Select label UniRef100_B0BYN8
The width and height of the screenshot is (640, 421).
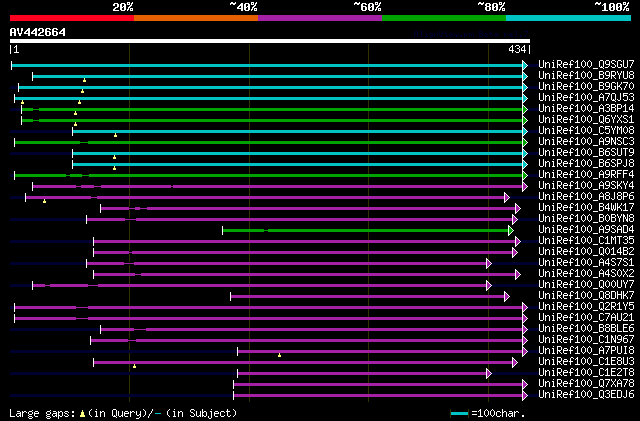click(586, 218)
